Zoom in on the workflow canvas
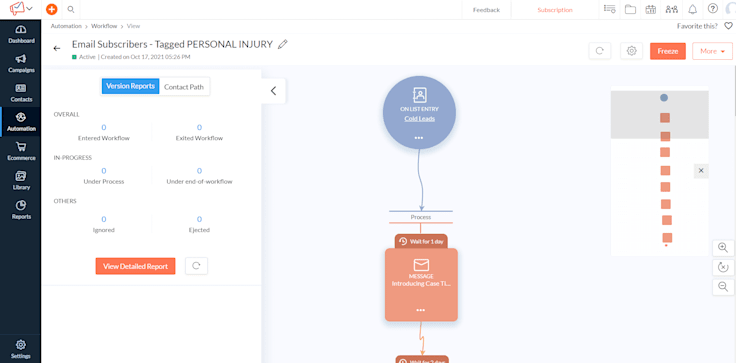Image resolution: width=736 pixels, height=363 pixels. coord(723,247)
